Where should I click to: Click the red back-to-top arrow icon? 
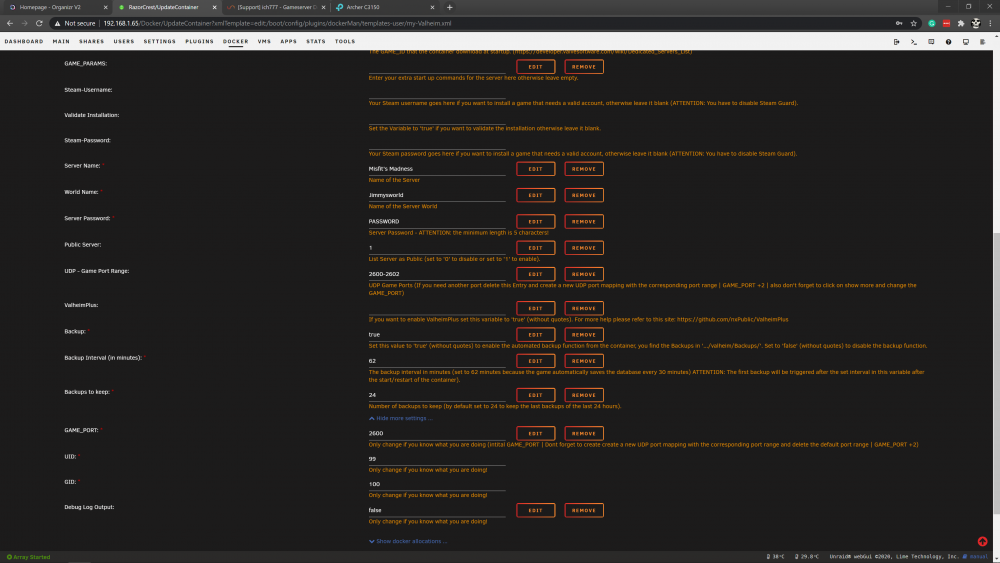point(982,541)
